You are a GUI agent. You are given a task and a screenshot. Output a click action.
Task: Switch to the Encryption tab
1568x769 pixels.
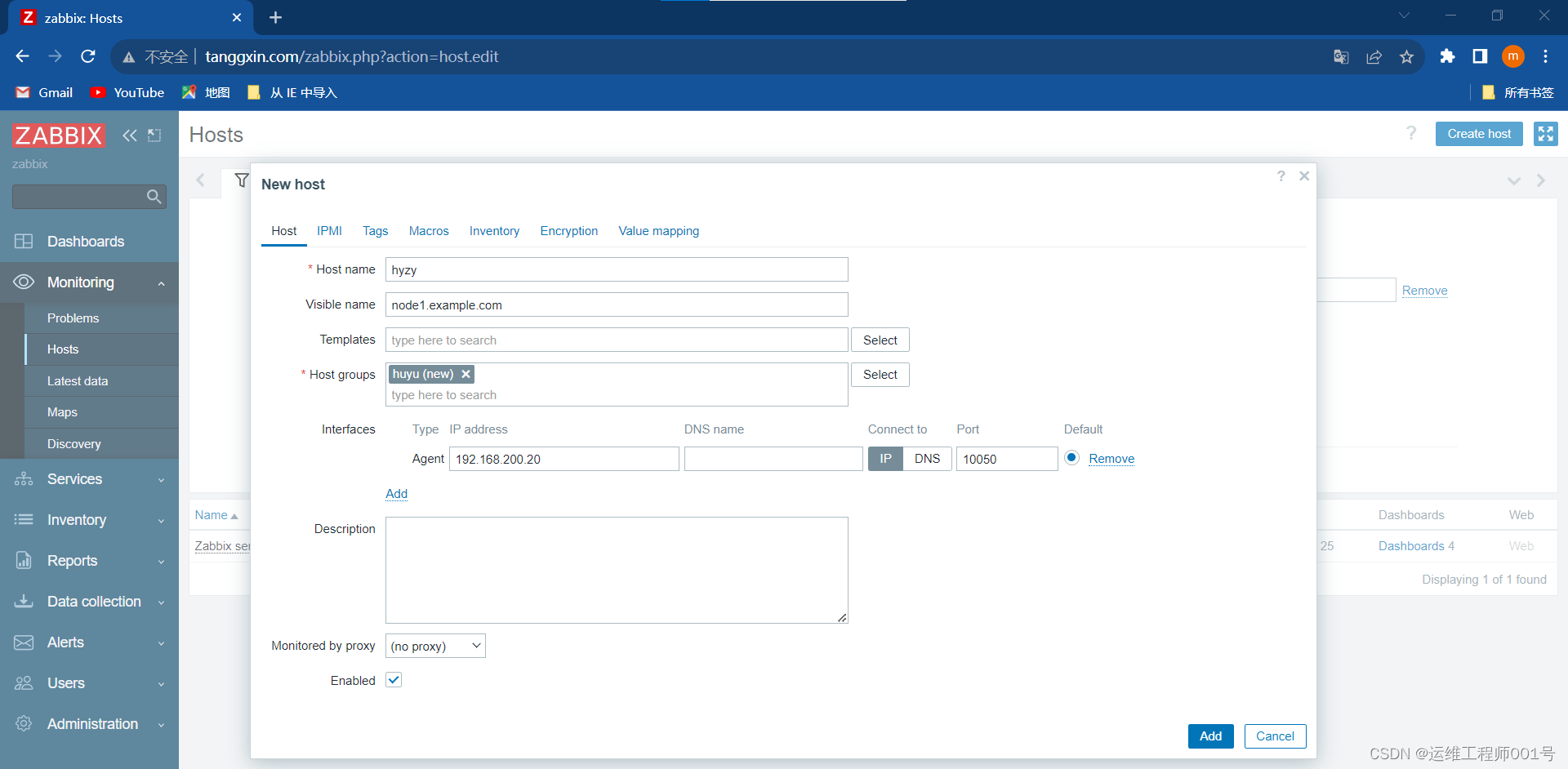point(569,231)
